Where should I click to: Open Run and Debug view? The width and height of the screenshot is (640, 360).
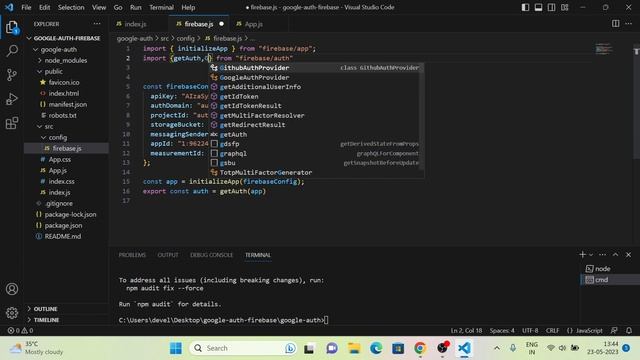coord(12,99)
